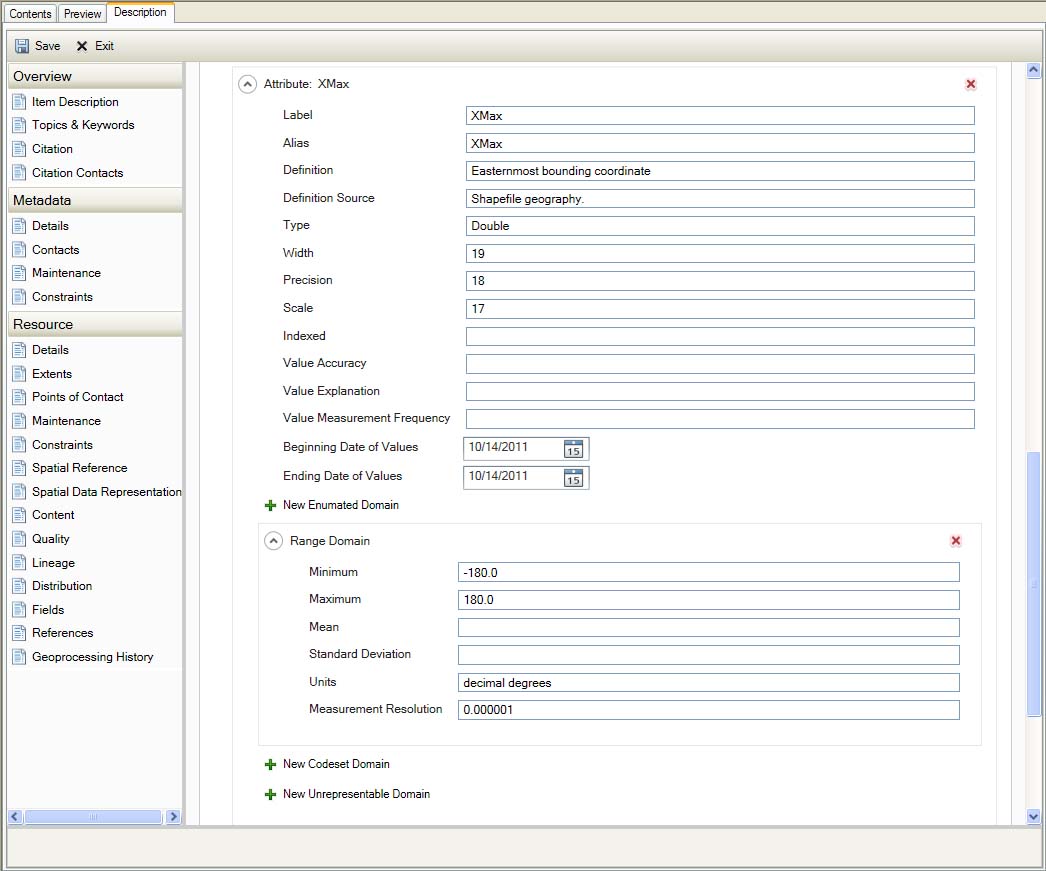Viewport: 1046px width, 871px height.
Task: Add a New Enumated Domain
Action: click(x=340, y=506)
